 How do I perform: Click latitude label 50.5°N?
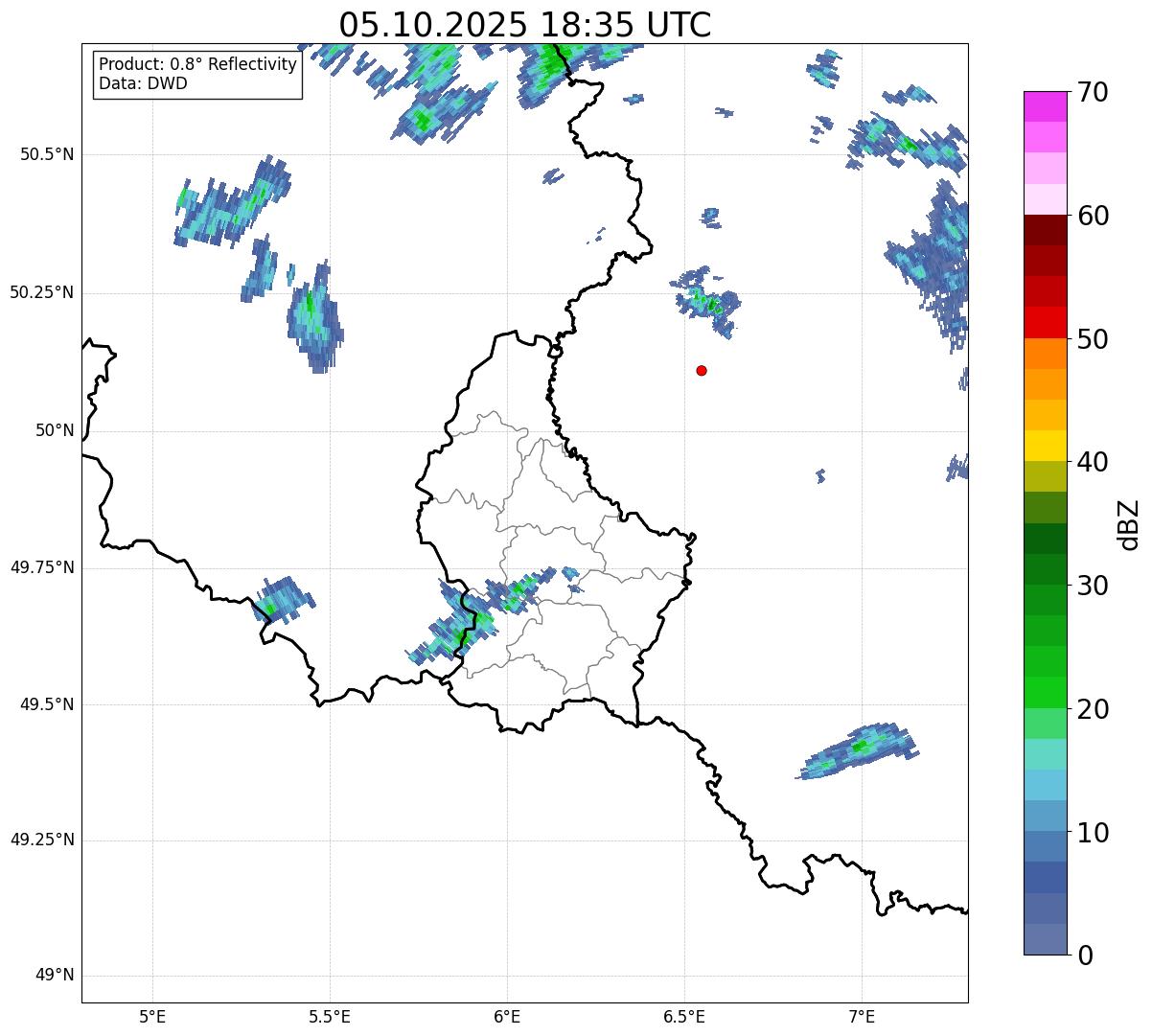pos(46,154)
